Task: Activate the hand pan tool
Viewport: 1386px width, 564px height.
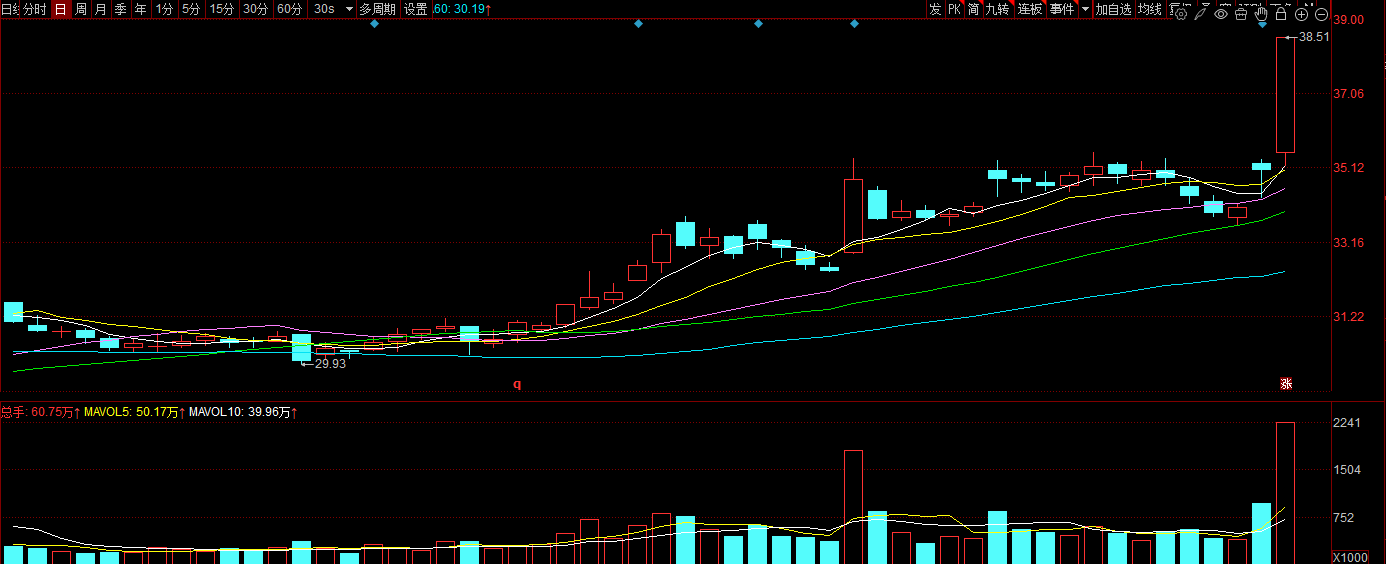Action: click(1261, 13)
